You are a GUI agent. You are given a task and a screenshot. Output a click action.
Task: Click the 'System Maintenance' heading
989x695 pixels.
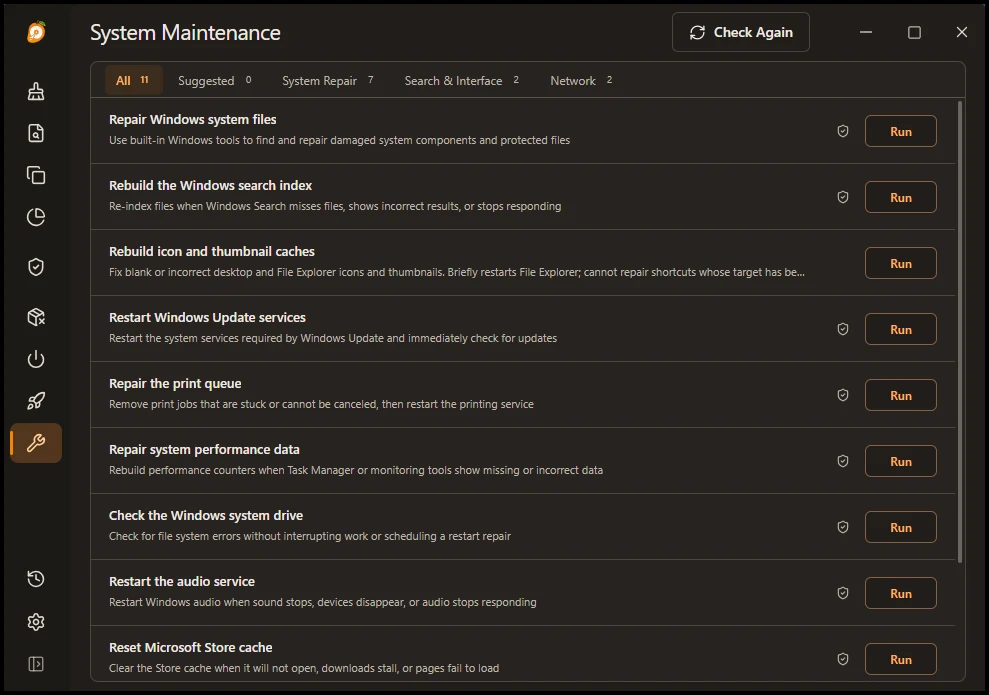pos(185,32)
